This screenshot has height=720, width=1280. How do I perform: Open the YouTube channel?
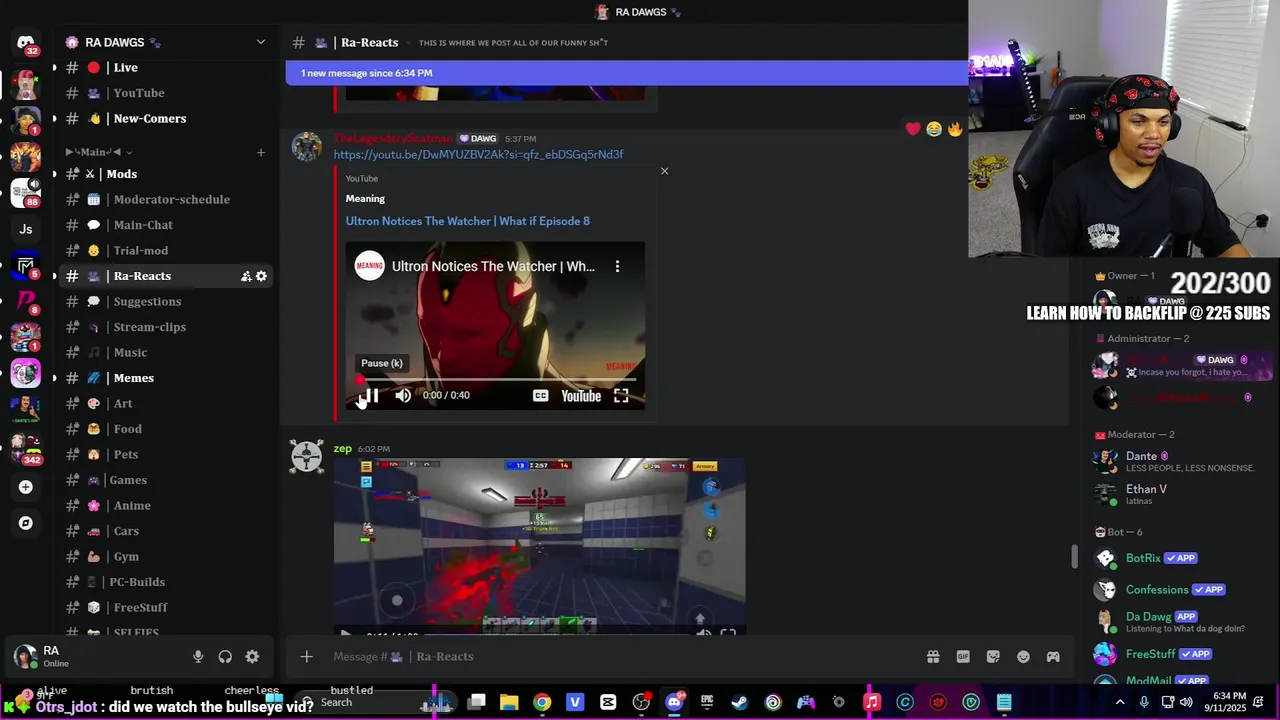pos(166,93)
